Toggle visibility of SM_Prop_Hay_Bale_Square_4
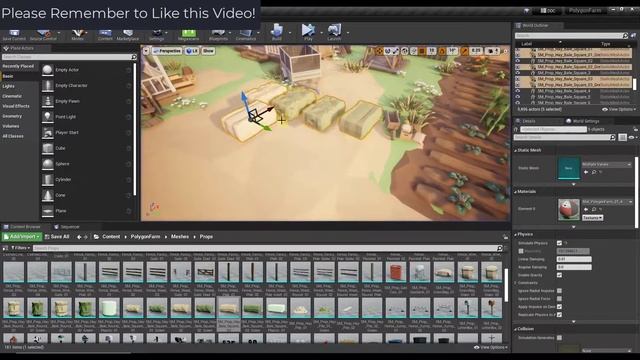Viewport: 640px width, 360px height. 518,91
